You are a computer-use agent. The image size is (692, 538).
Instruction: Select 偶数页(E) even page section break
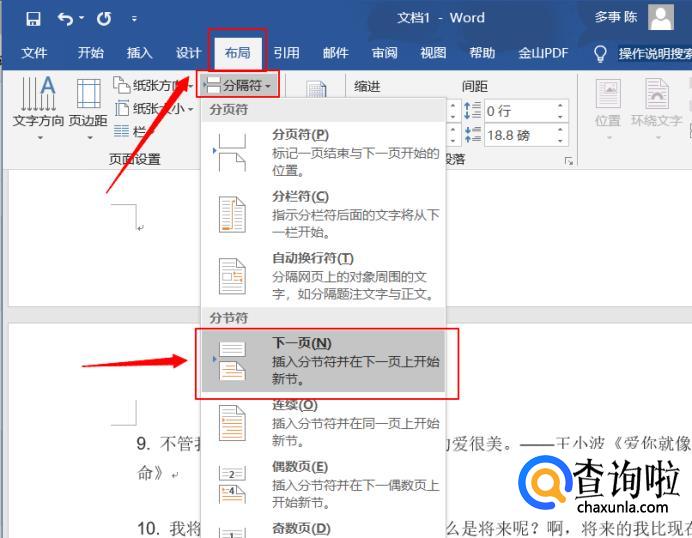click(x=323, y=485)
